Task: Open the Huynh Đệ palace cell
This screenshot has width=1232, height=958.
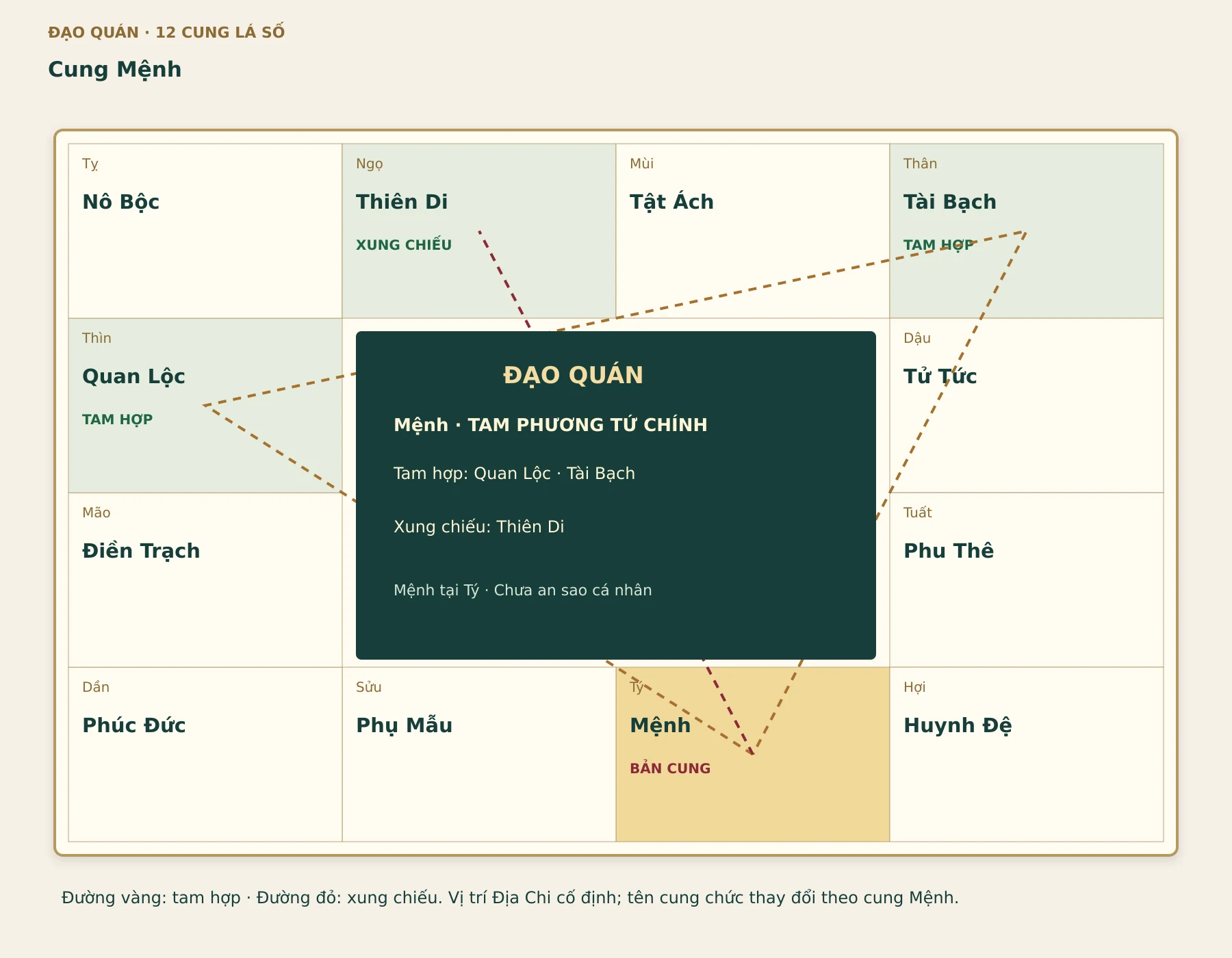Action: 1027,754
